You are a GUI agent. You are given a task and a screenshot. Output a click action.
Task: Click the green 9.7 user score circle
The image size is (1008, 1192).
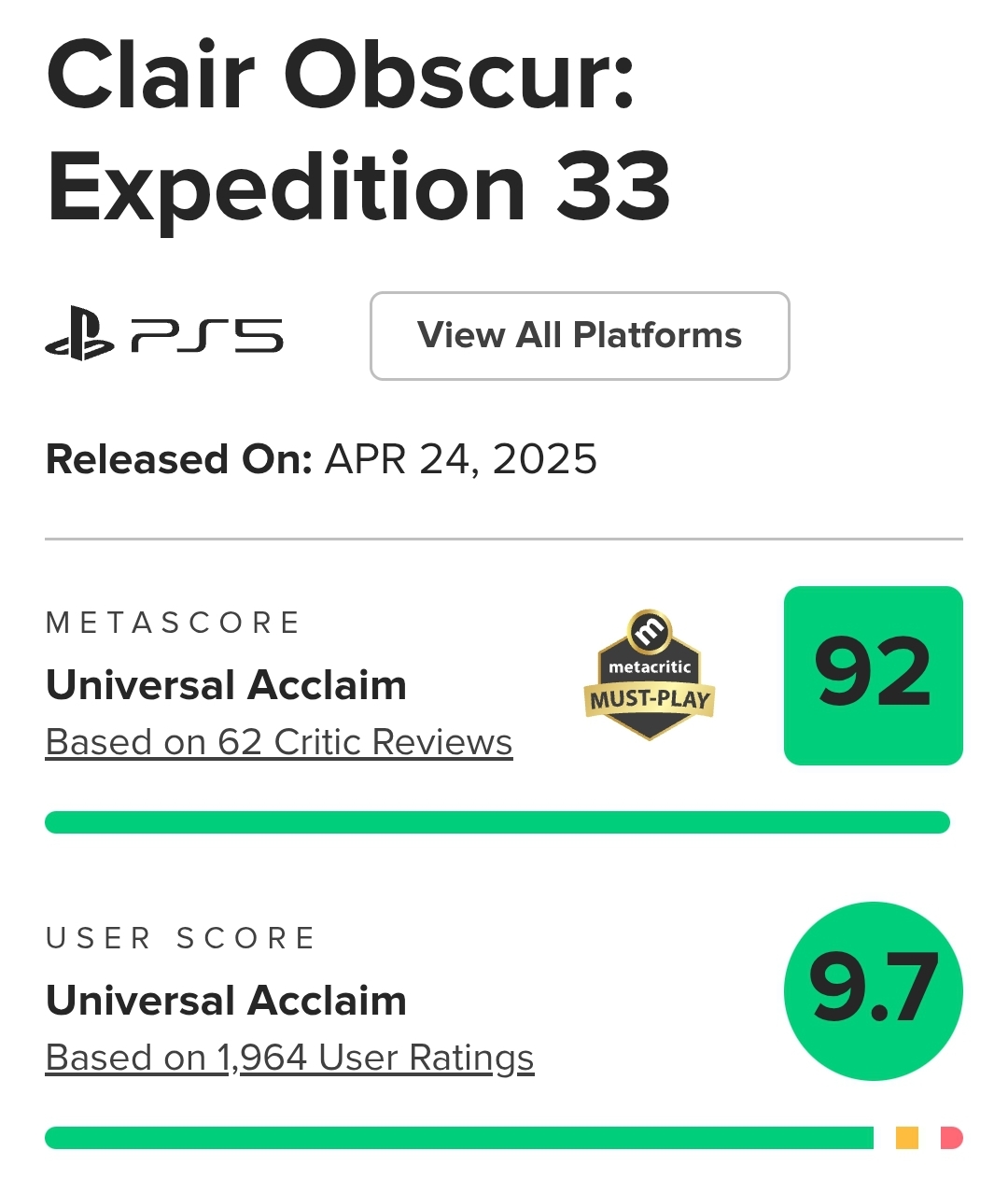click(x=873, y=990)
